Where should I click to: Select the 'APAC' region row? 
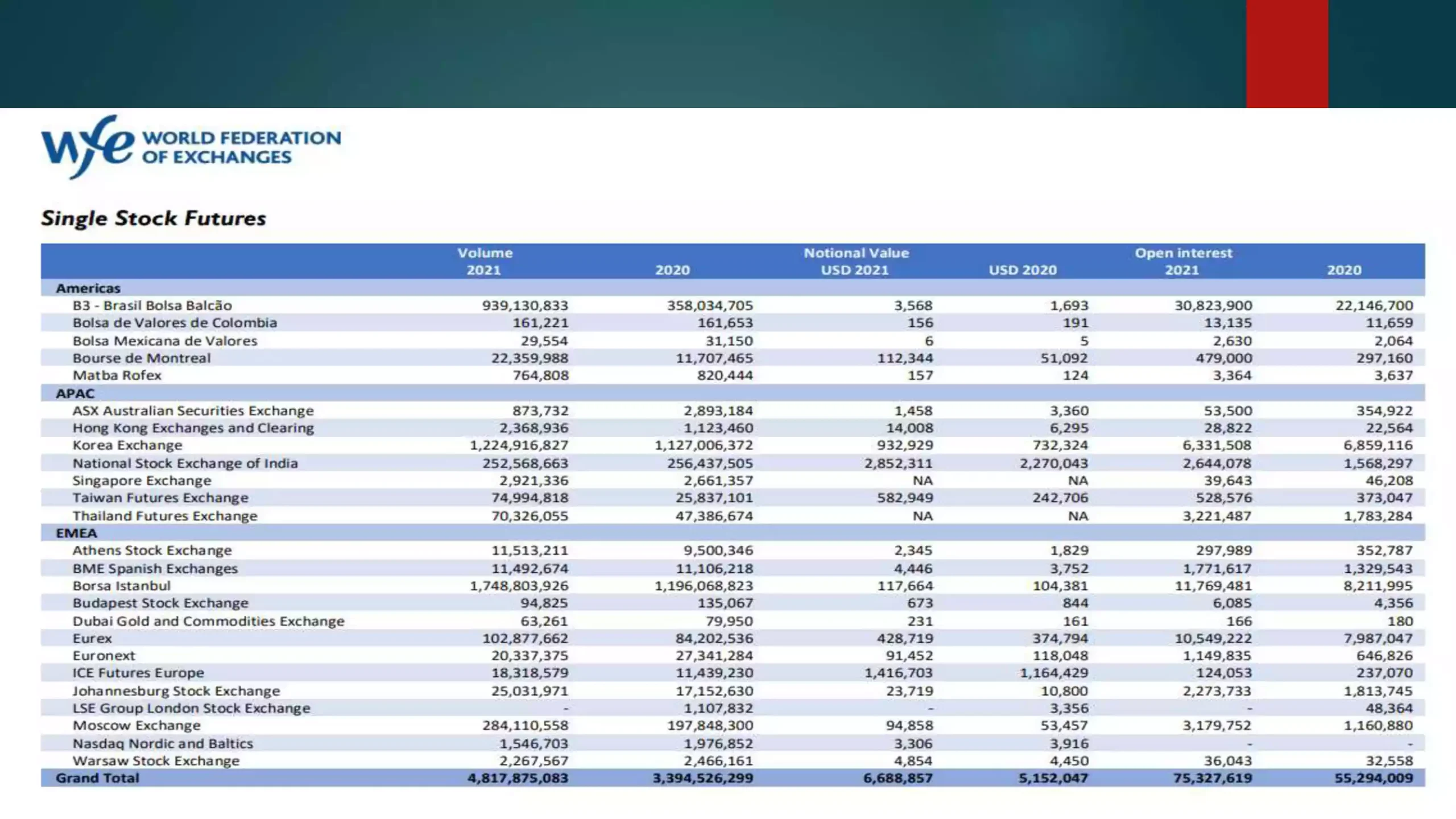[733, 393]
